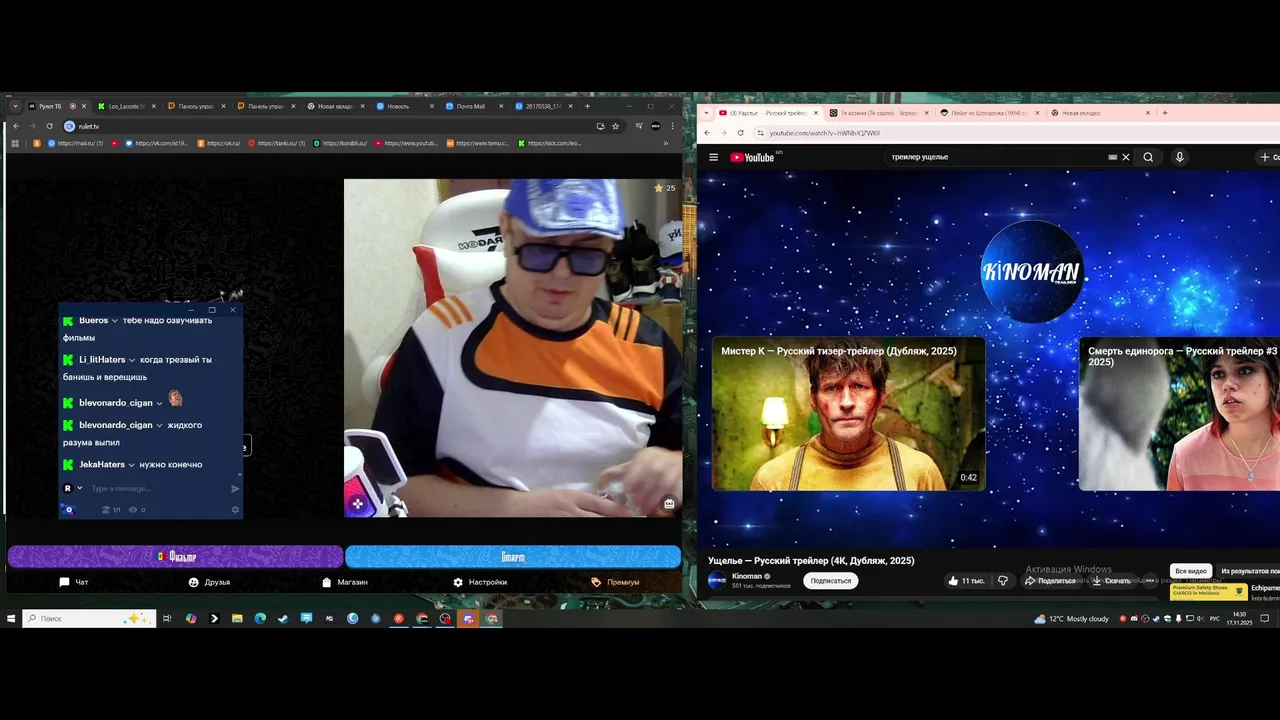Open taskbar clock showing 14:30
The height and width of the screenshot is (720, 1280).
click(x=1239, y=619)
